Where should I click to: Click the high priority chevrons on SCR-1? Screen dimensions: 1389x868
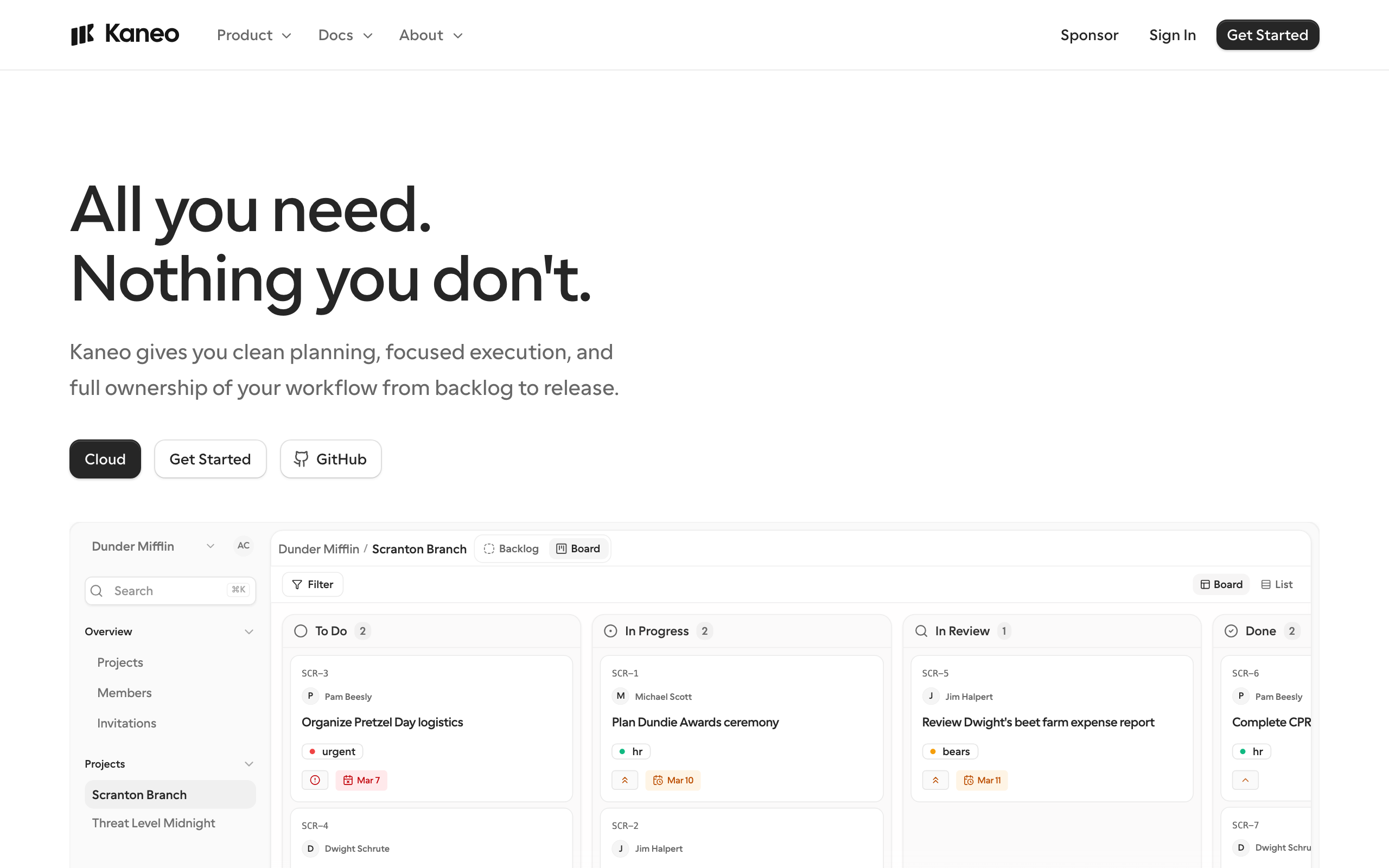pos(625,780)
